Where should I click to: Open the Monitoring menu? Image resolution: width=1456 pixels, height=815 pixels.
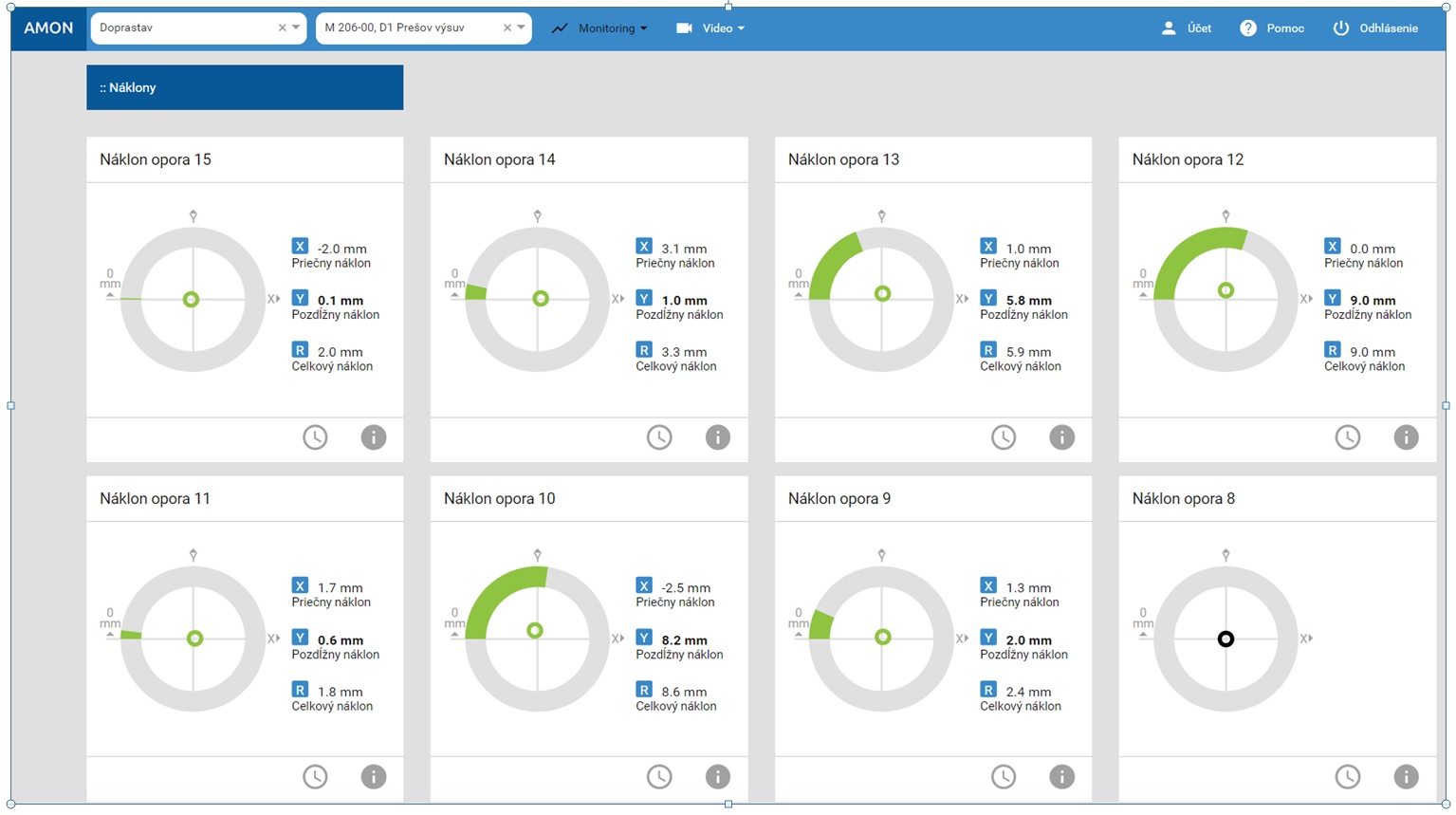pyautogui.click(x=599, y=28)
